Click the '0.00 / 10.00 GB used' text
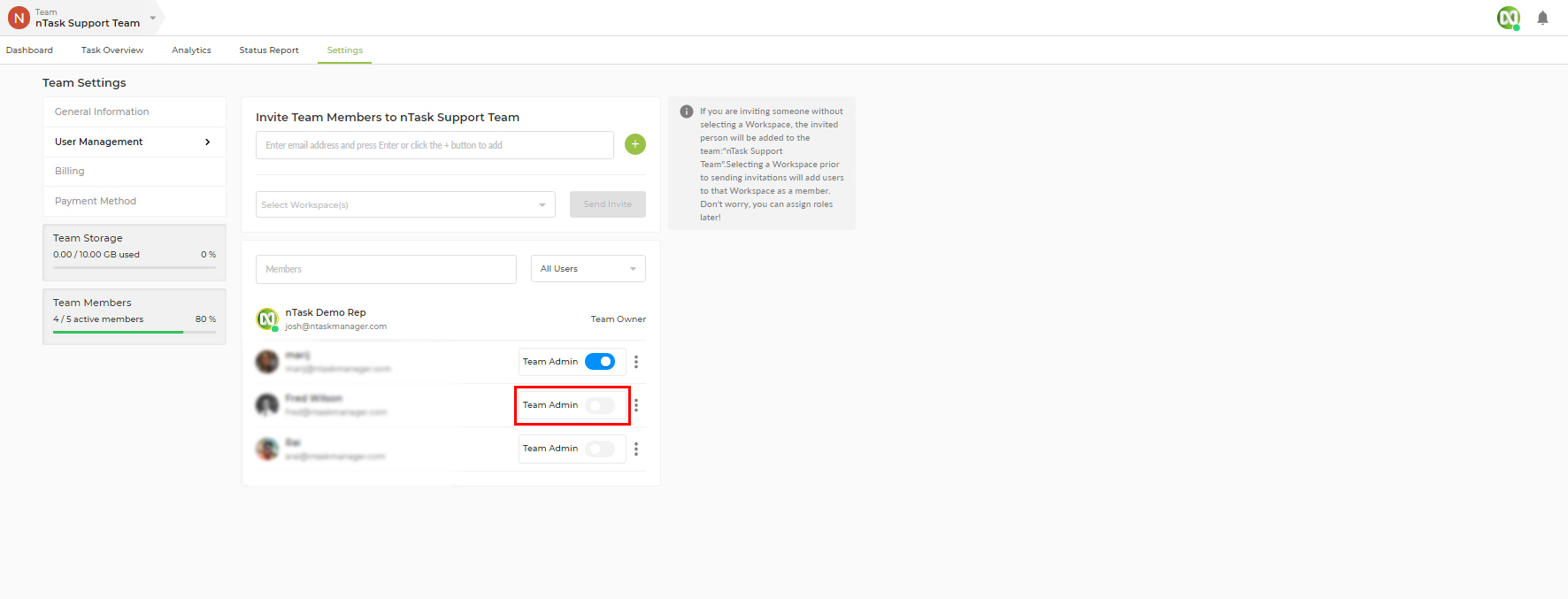Viewport: 1568px width, 599px height. pos(96,255)
